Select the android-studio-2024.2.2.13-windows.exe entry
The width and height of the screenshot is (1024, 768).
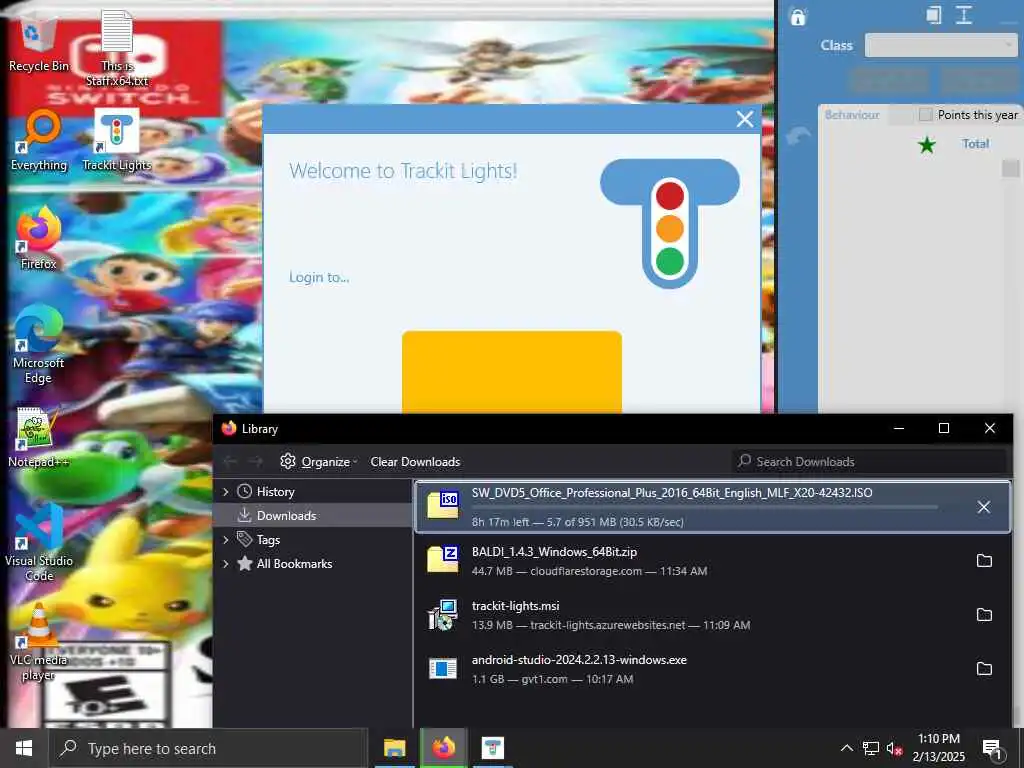pyautogui.click(x=712, y=669)
